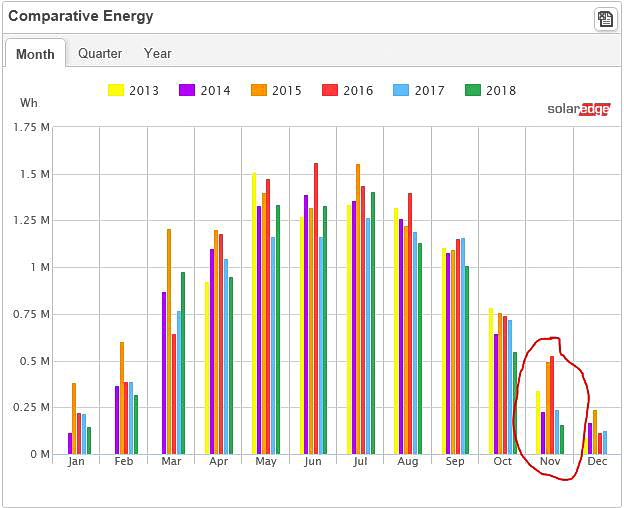
Task: Click the Mar axis label
Action: coord(171,461)
